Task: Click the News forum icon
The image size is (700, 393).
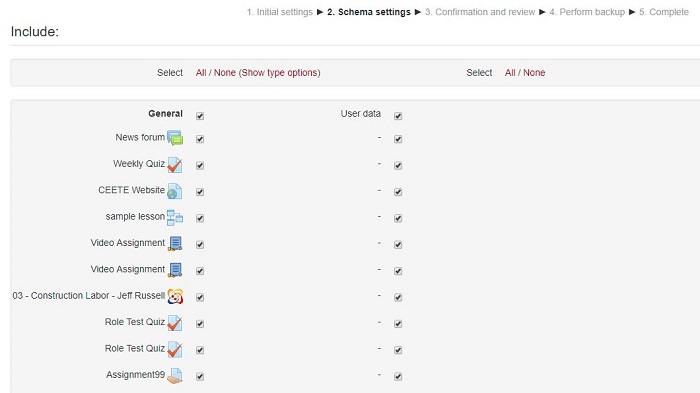Action: (175, 138)
